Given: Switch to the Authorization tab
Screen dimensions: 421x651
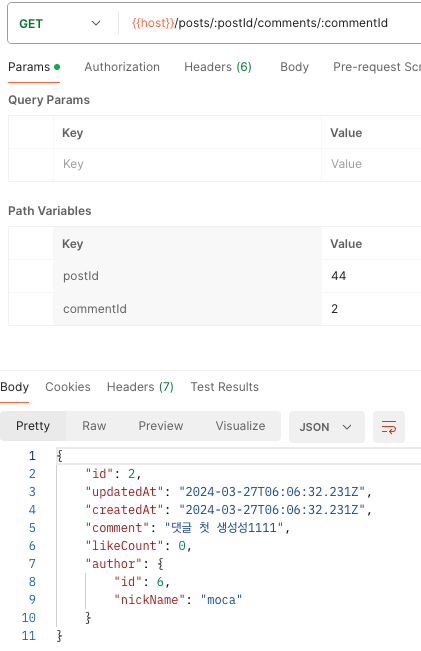Looking at the screenshot, I should (x=122, y=67).
